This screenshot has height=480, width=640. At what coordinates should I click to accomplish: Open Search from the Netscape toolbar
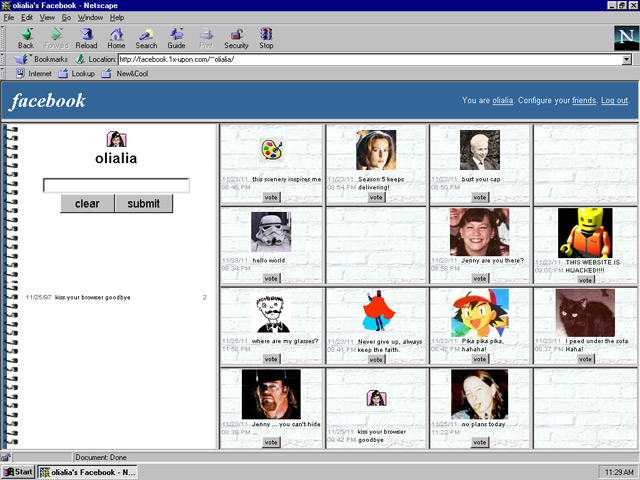[x=146, y=38]
